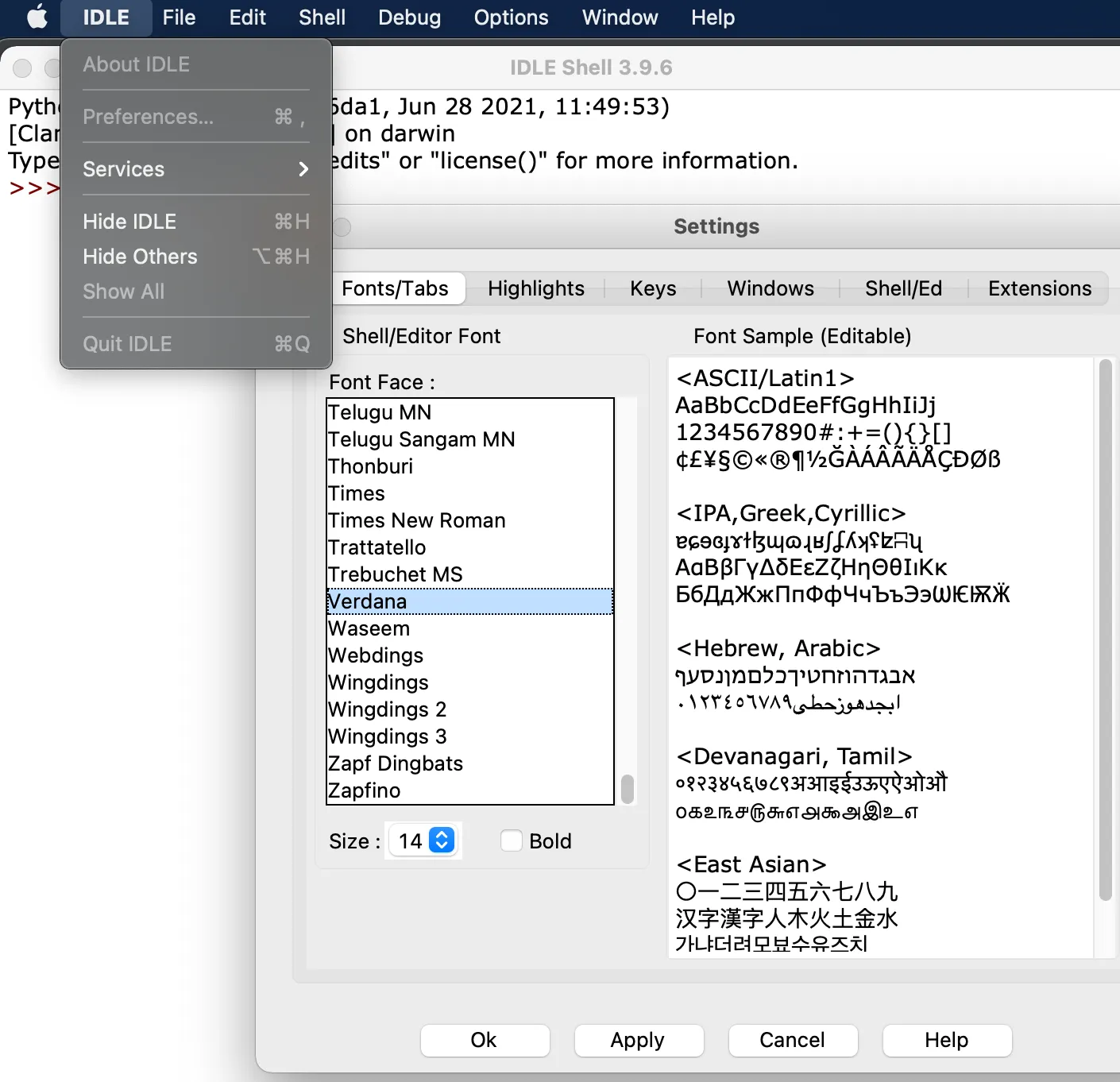Click the IDLE menu bar item
1120x1082 pixels.
[106, 17]
